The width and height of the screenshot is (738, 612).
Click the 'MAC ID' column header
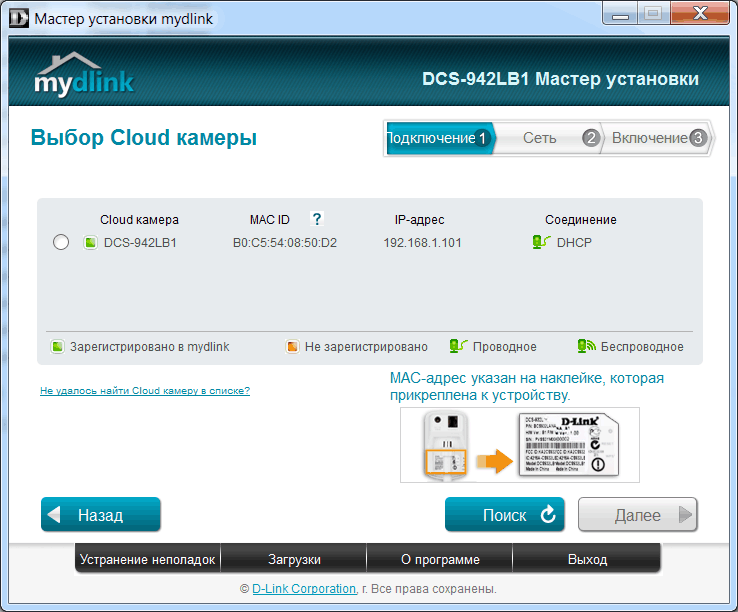point(270,220)
